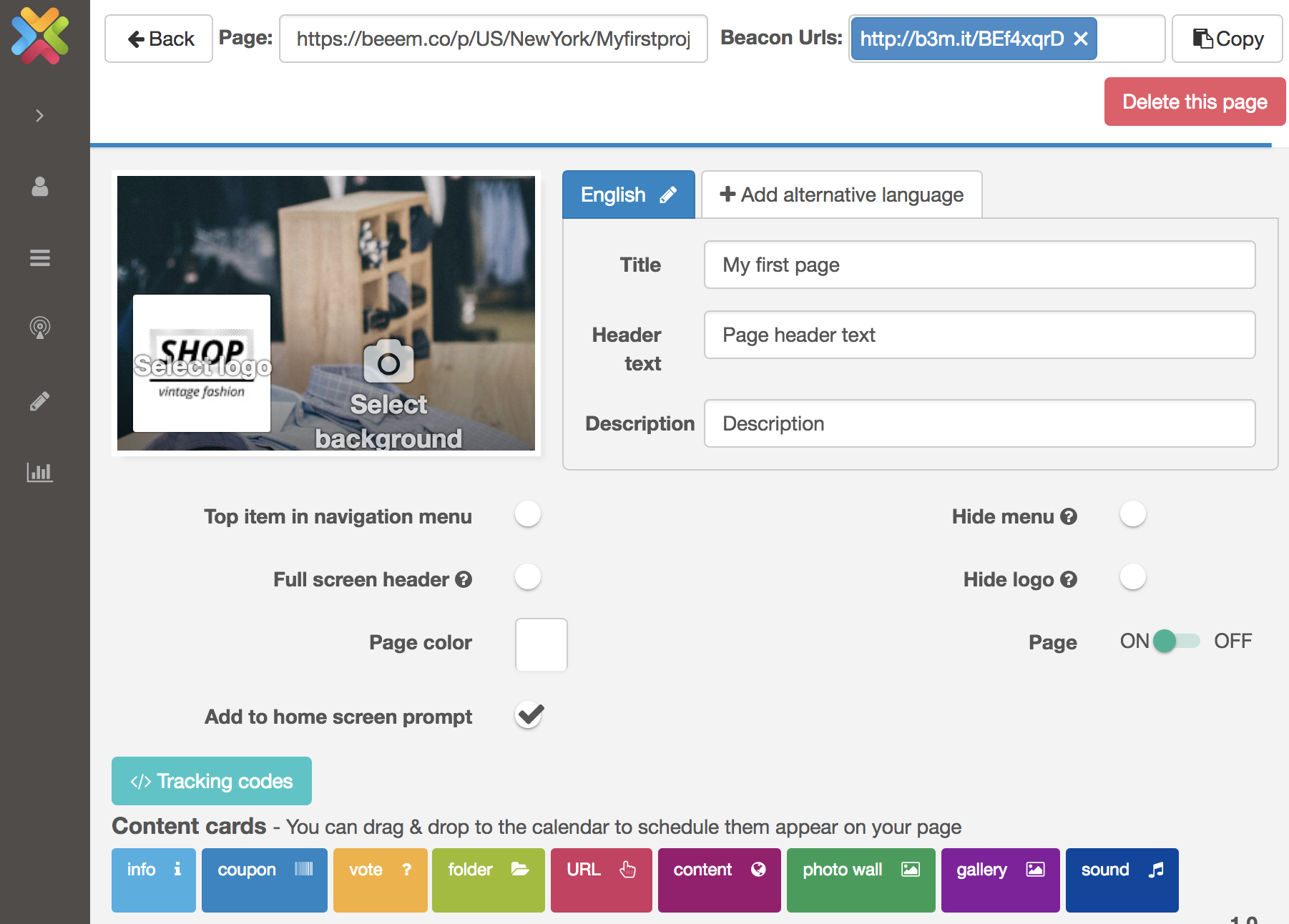Open the hamburger list sidebar icon

(40, 257)
